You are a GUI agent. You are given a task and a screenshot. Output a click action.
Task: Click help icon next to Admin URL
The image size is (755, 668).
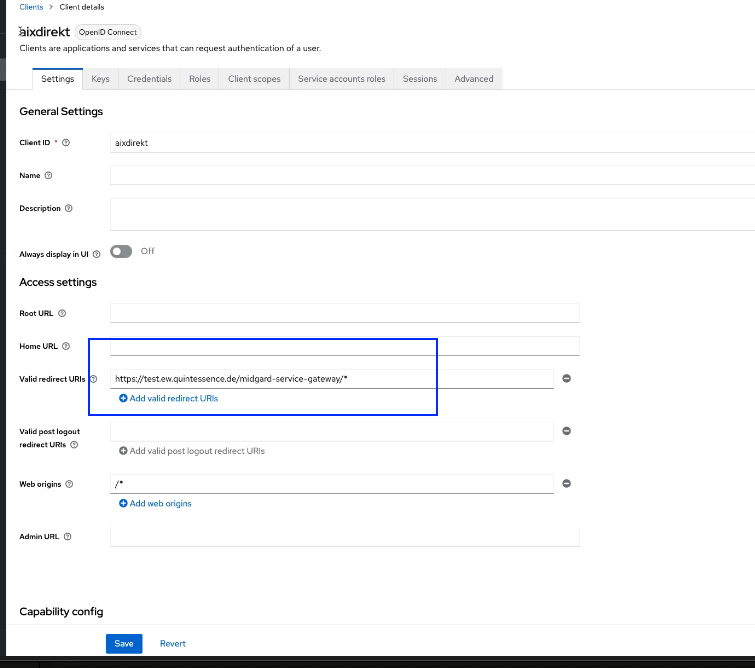pyautogui.click(x=68, y=537)
